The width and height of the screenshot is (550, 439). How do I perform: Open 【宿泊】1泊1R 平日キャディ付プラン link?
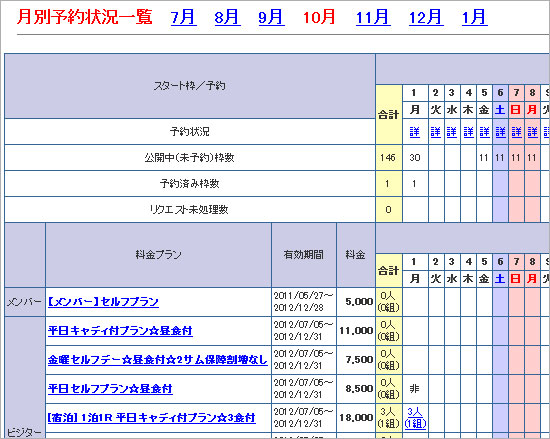pos(151,418)
